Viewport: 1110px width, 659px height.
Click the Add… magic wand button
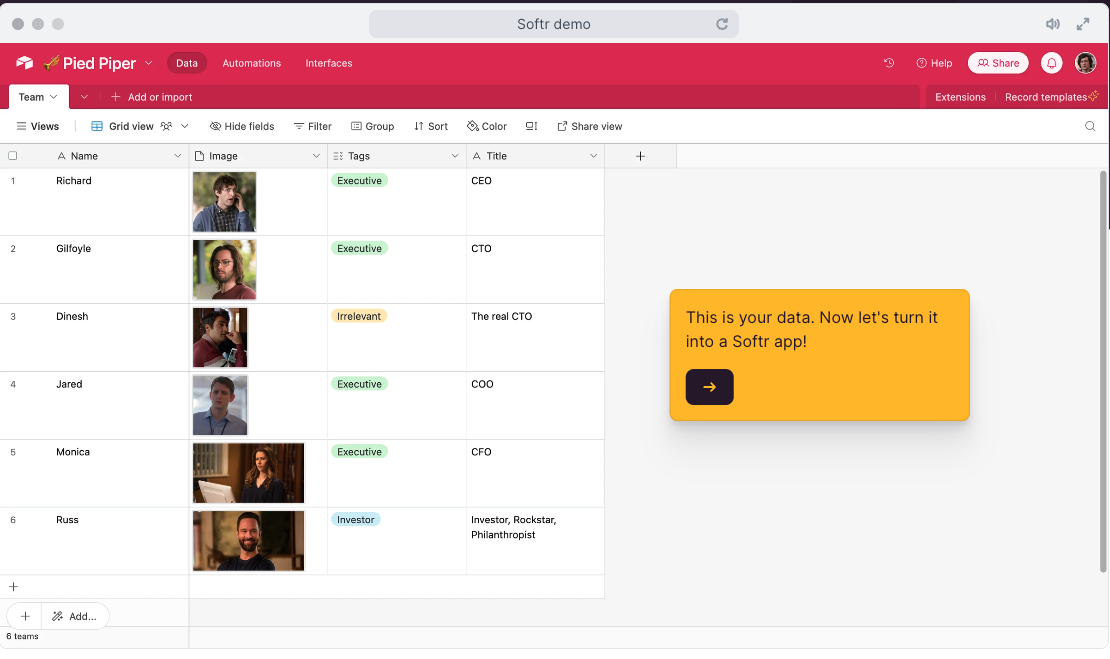click(x=74, y=617)
